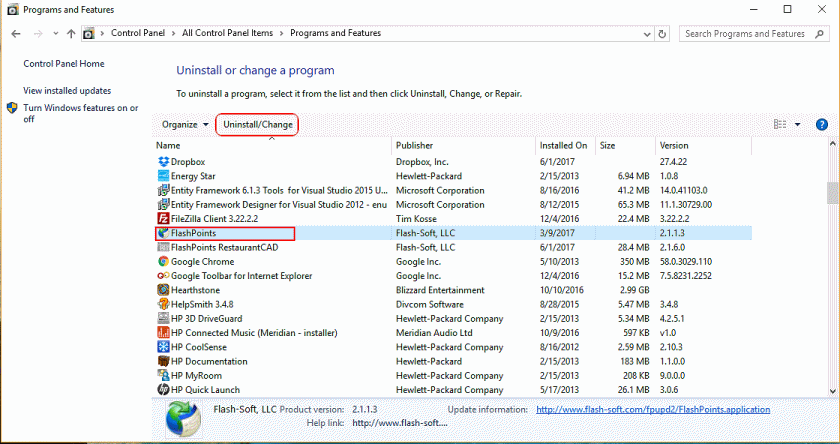Open the FlashPoints update information URL

653,409
